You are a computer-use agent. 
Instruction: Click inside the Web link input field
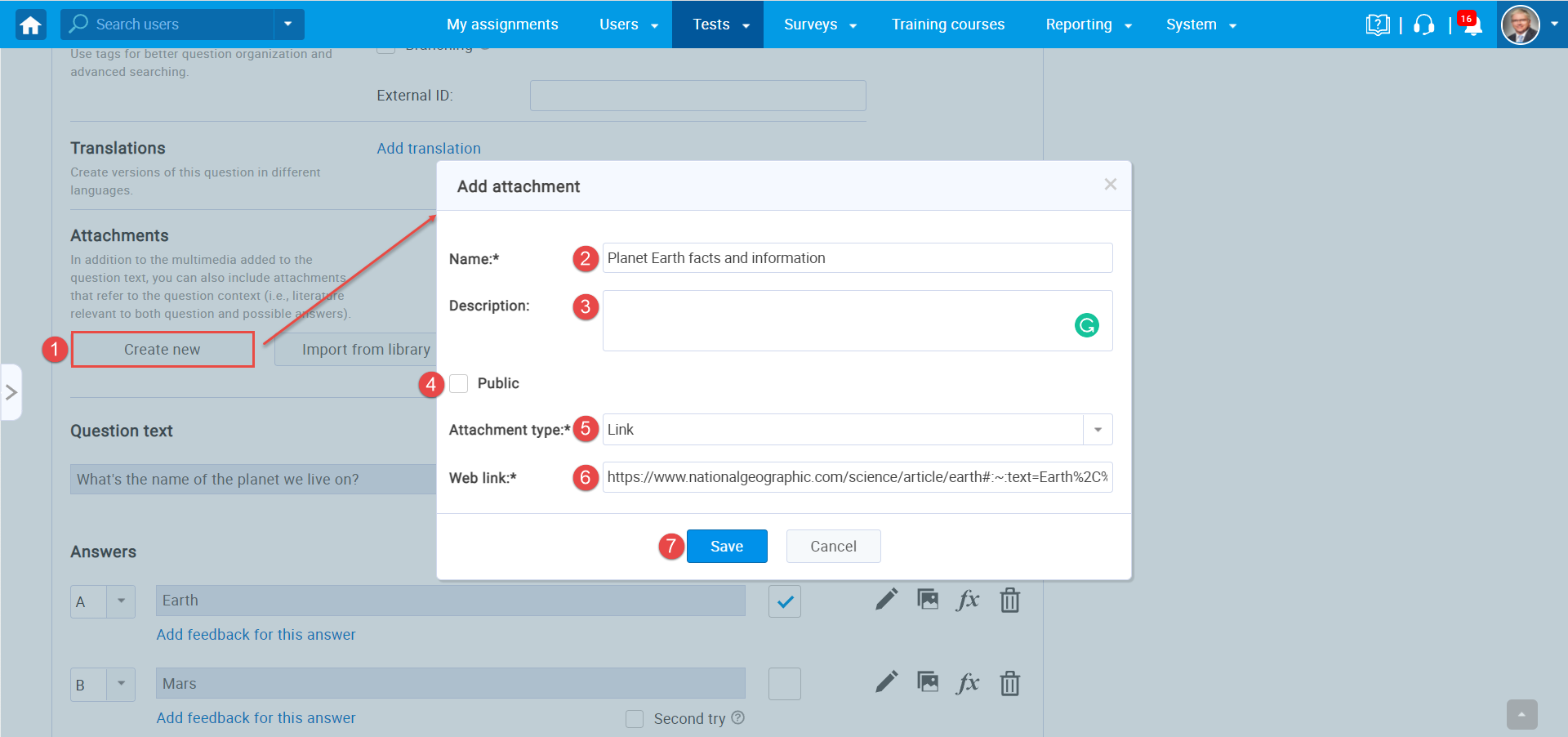click(857, 478)
